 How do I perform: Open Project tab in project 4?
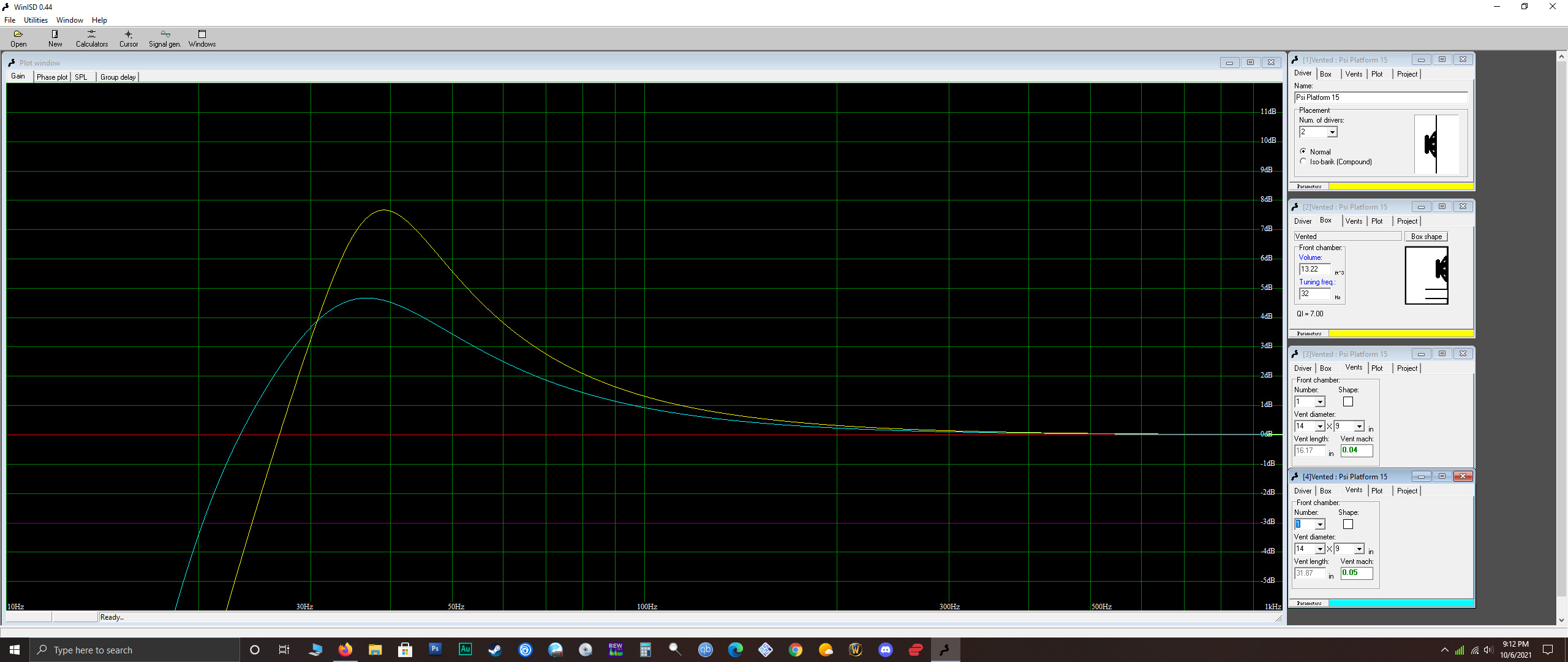coord(1407,490)
